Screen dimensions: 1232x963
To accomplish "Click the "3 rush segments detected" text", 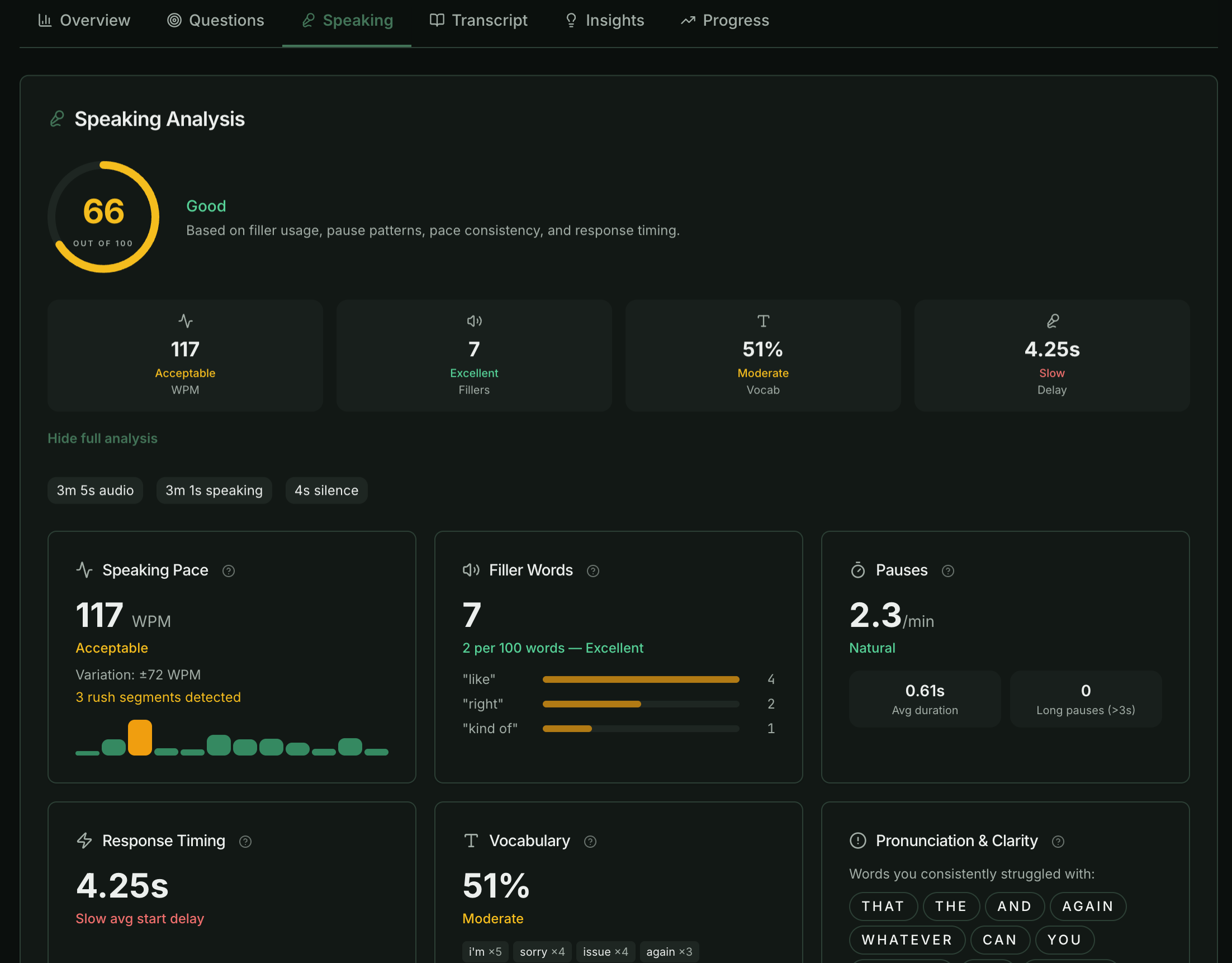I will pyautogui.click(x=159, y=697).
